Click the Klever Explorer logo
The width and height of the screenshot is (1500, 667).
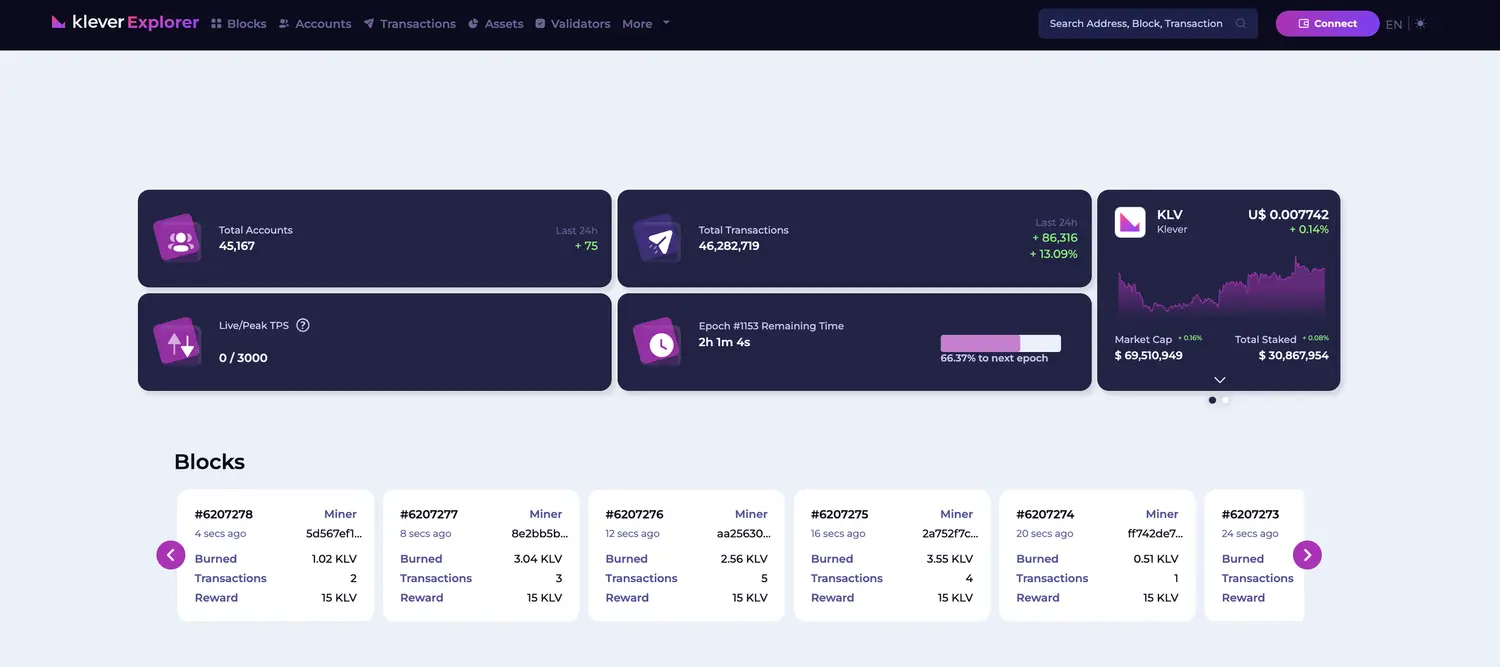click(x=125, y=22)
